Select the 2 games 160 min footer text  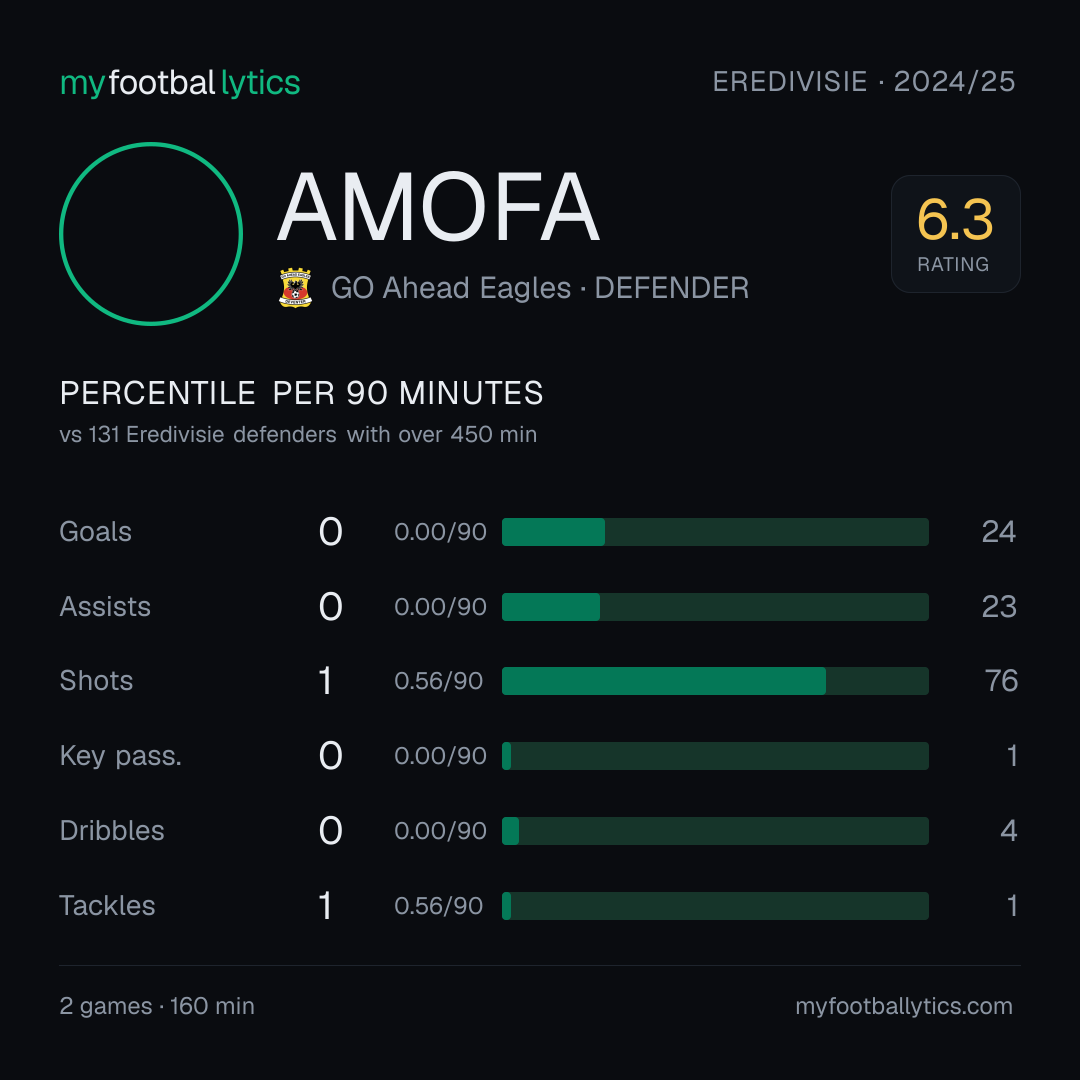pyautogui.click(x=157, y=1006)
